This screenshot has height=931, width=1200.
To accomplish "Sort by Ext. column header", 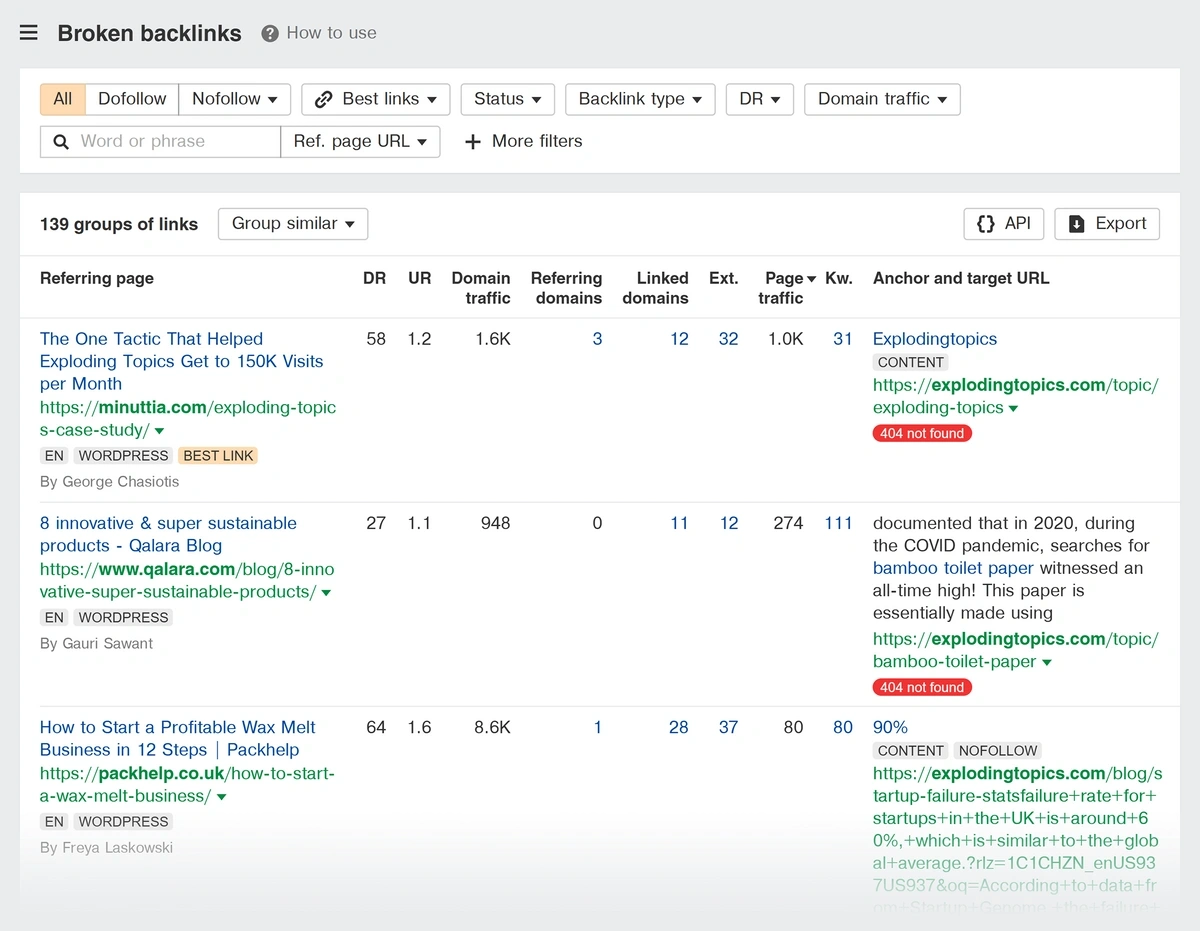I will click(x=724, y=278).
